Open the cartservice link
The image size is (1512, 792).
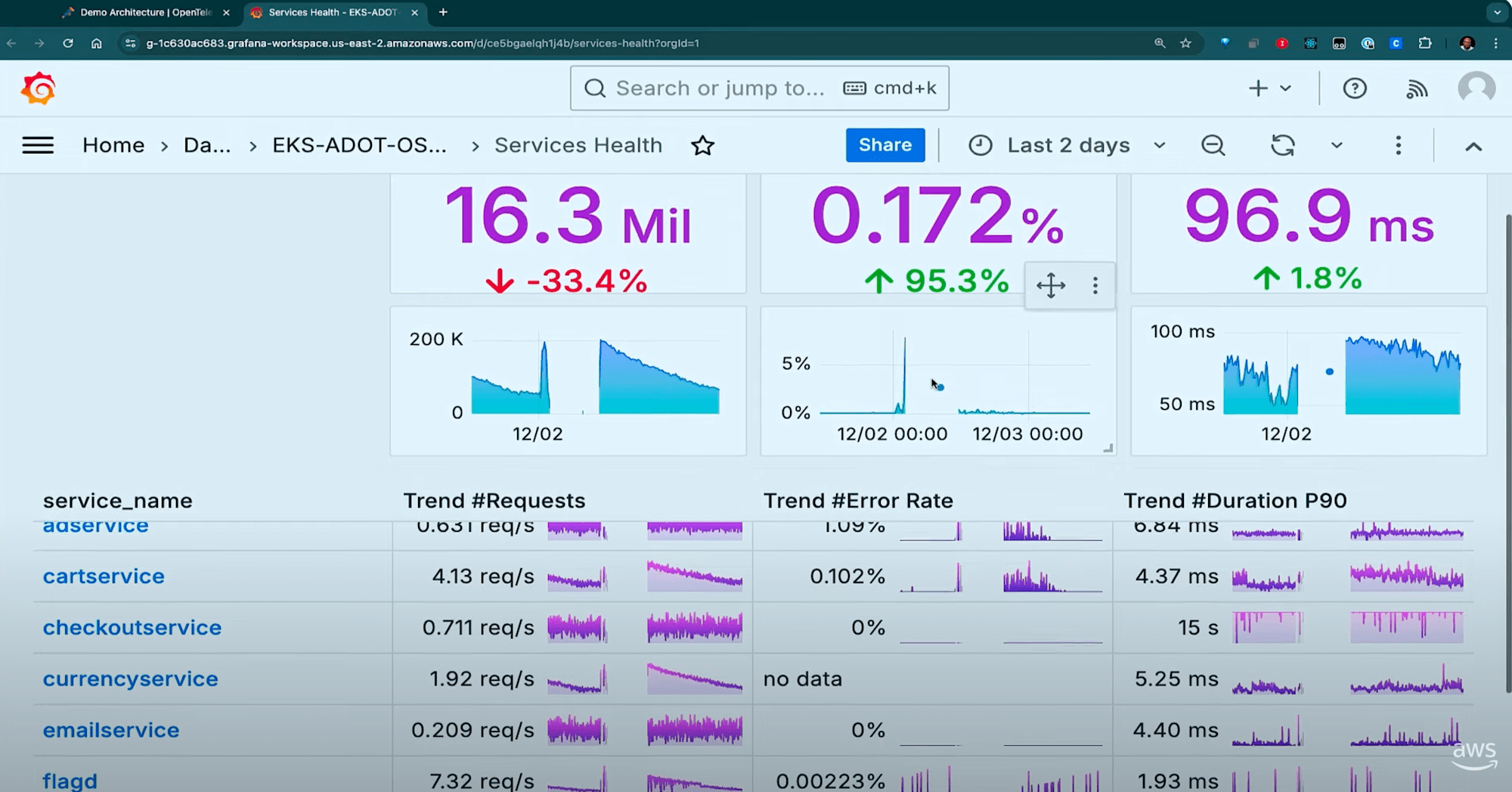(x=104, y=576)
